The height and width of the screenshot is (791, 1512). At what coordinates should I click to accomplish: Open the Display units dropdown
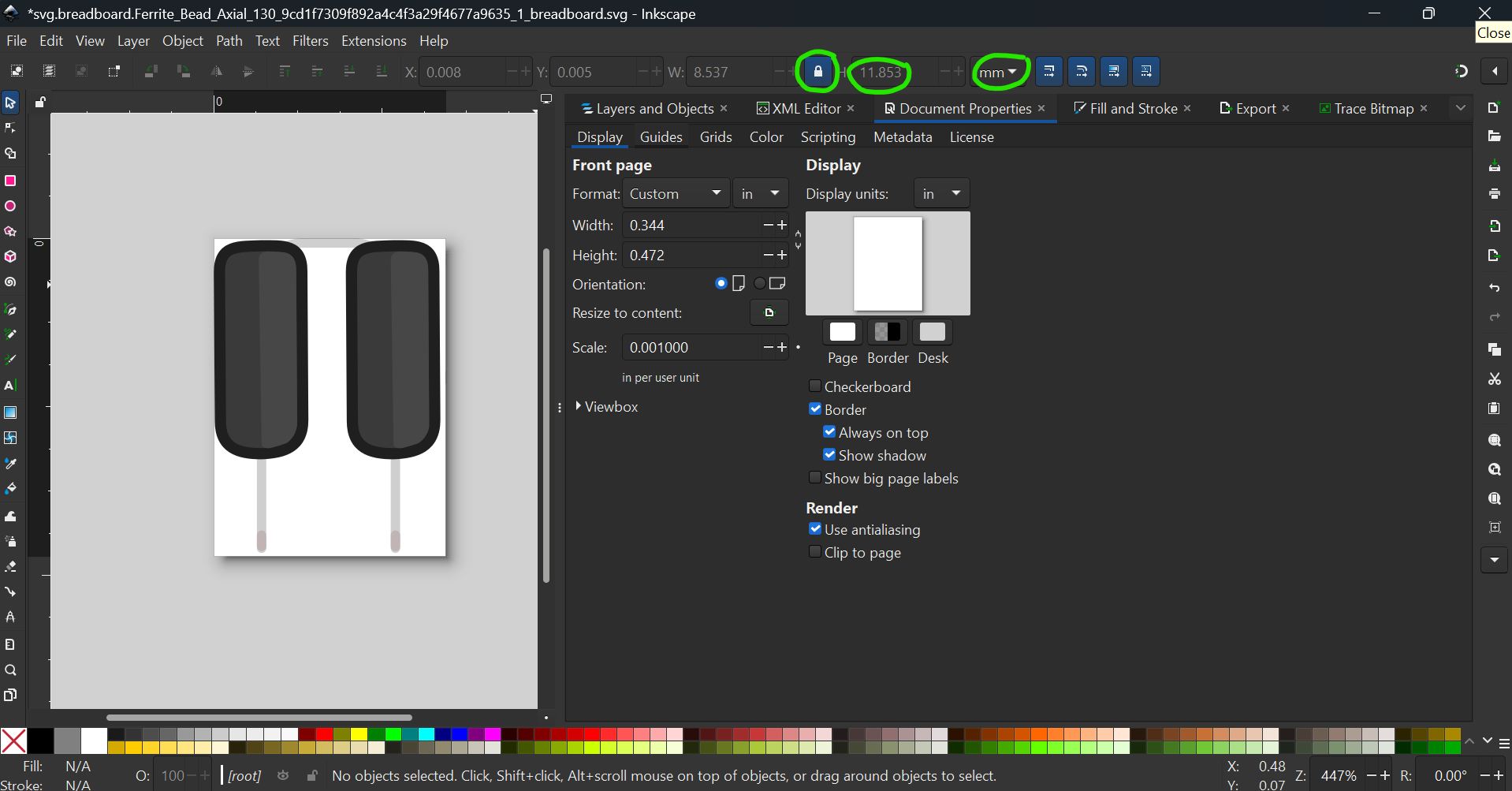941,194
